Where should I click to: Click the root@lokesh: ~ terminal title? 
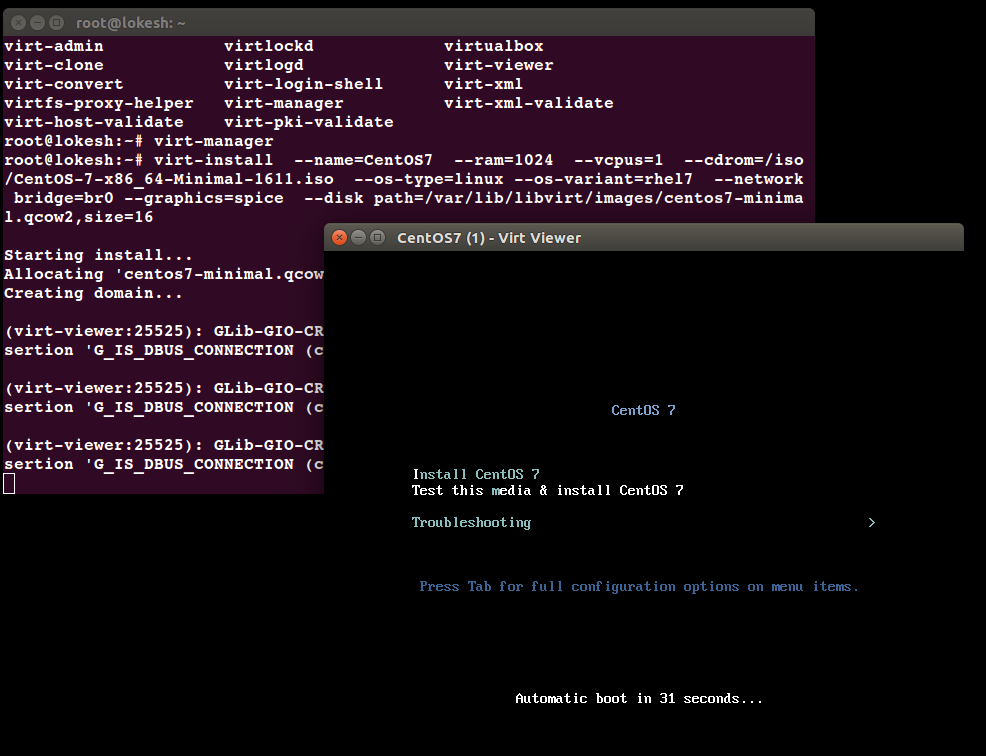click(131, 23)
